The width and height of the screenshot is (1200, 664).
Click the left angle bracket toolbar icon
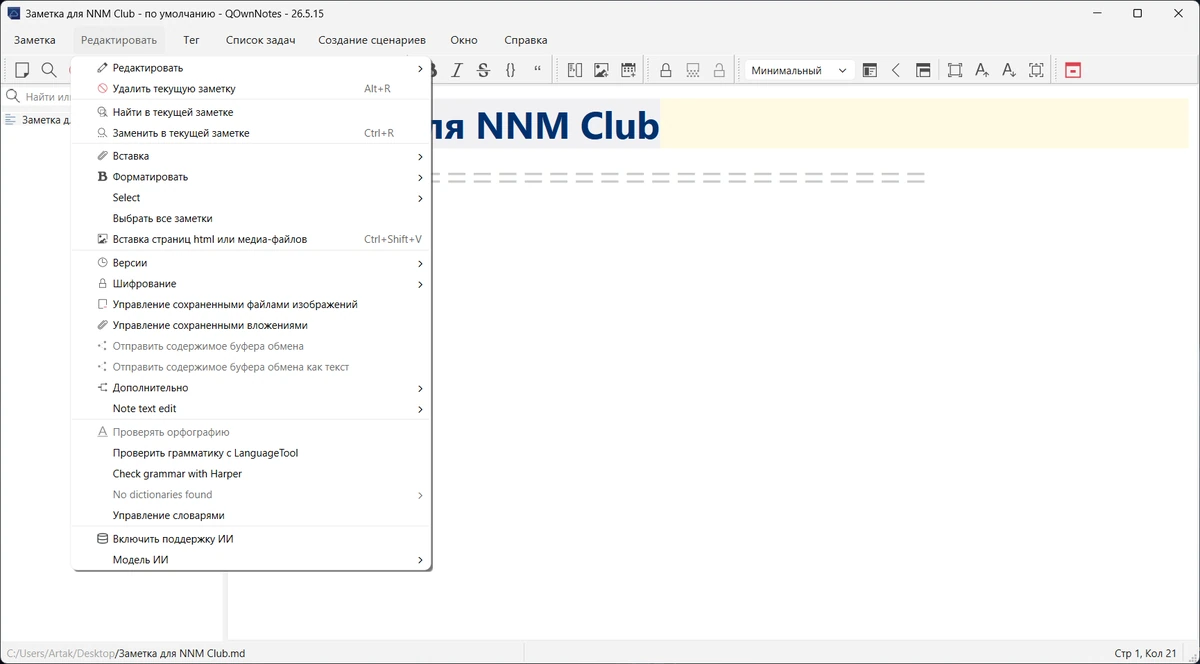[x=896, y=70]
